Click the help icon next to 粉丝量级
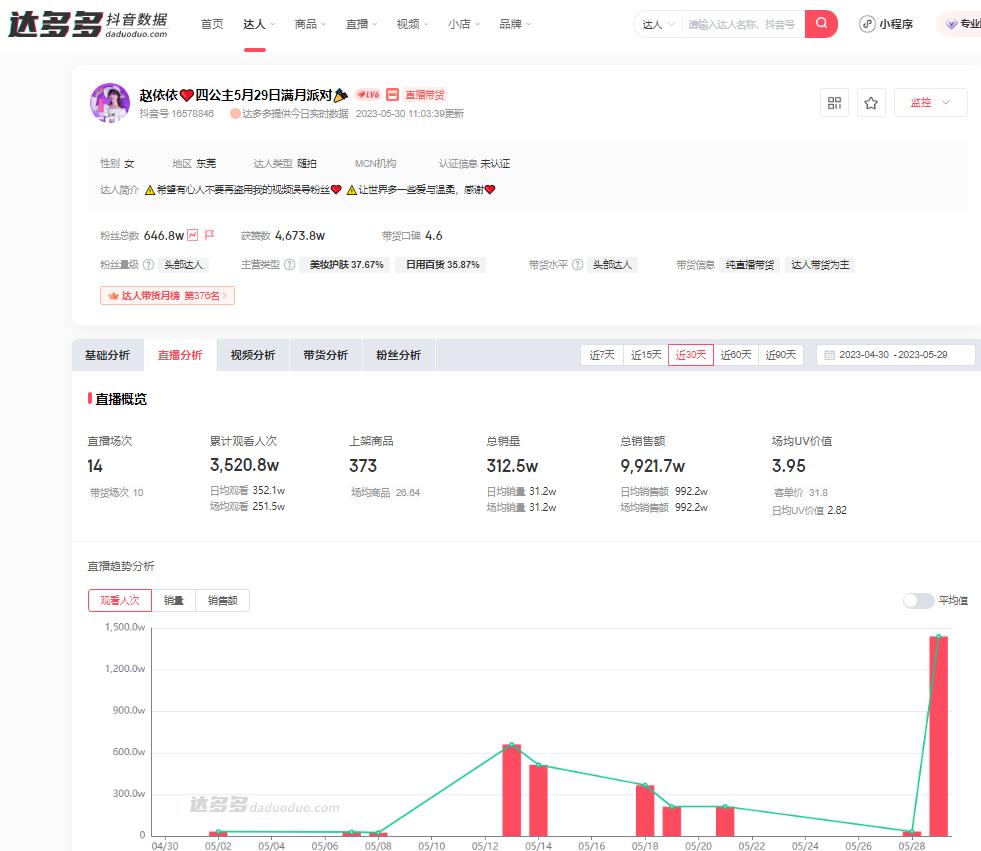The width and height of the screenshot is (981, 851). click(x=148, y=263)
